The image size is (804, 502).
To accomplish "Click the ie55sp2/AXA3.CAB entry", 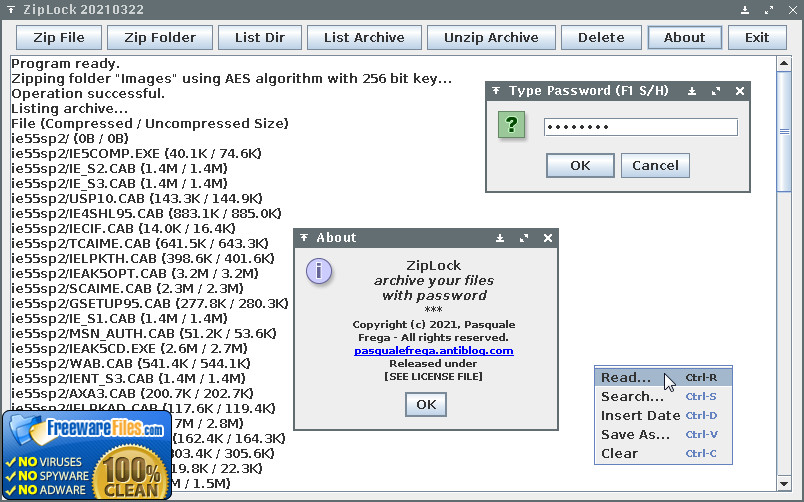I will pos(132,393).
